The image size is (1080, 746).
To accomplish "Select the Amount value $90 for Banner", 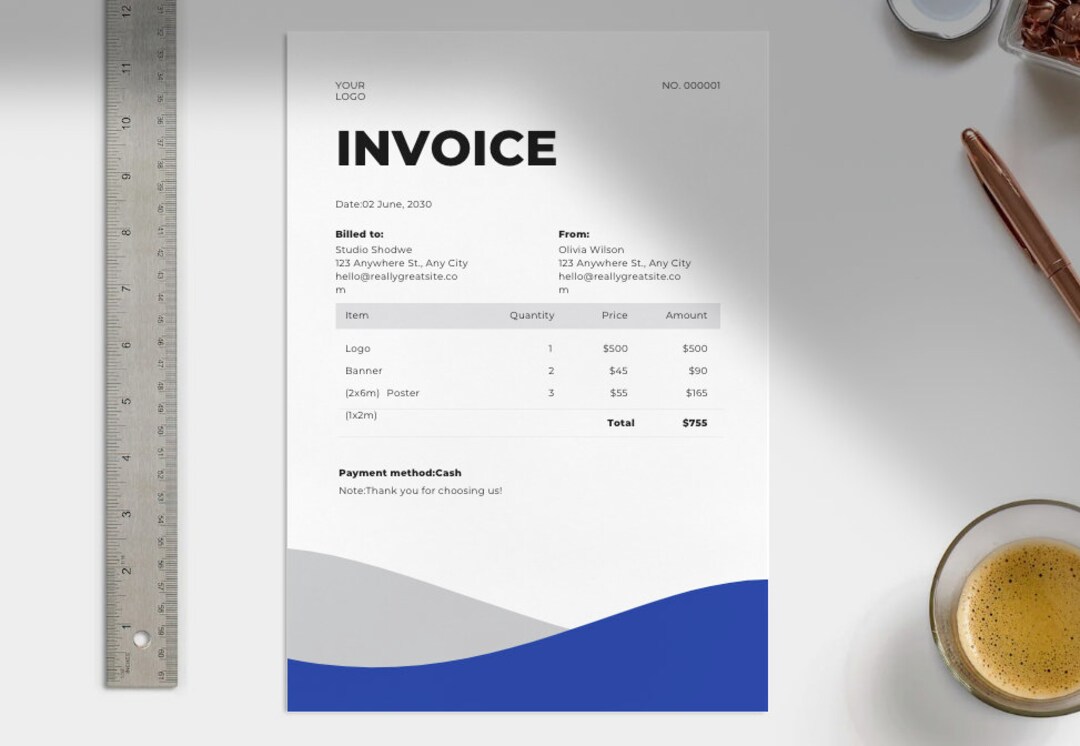I will [697, 370].
